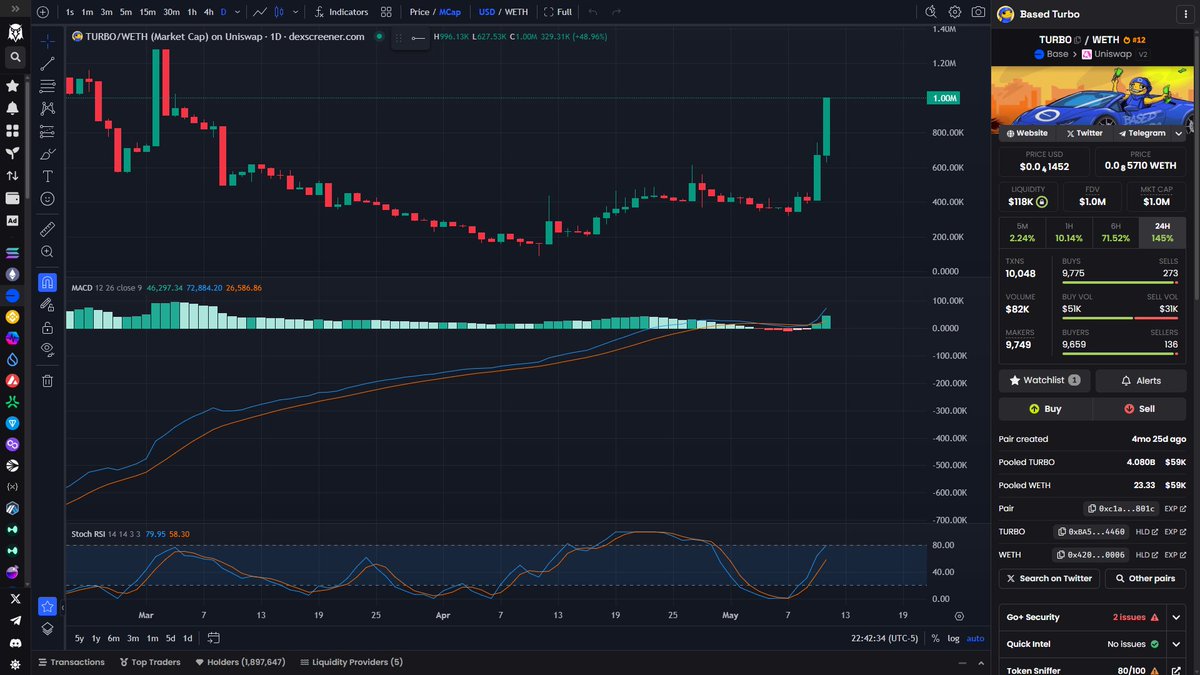
Task: Take a chart snapshot with camera icon
Action: (x=978, y=12)
